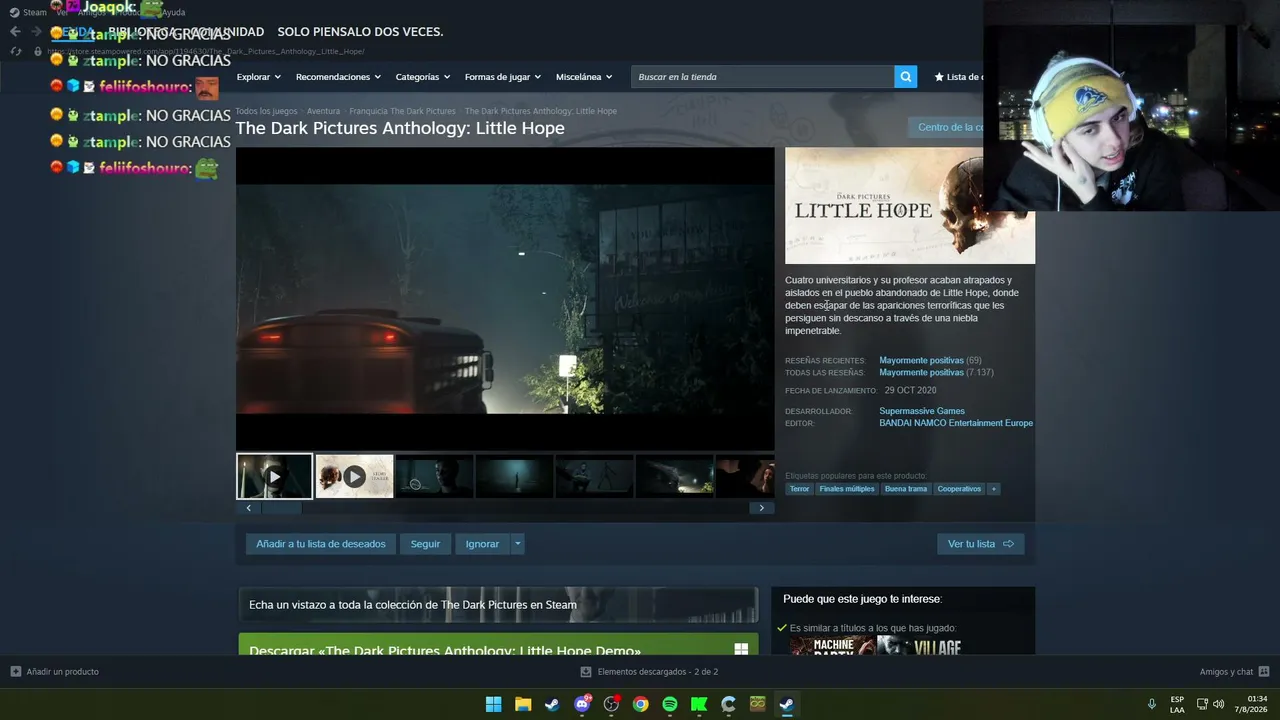
Task: Go back with the browser back arrow
Action: (15, 32)
